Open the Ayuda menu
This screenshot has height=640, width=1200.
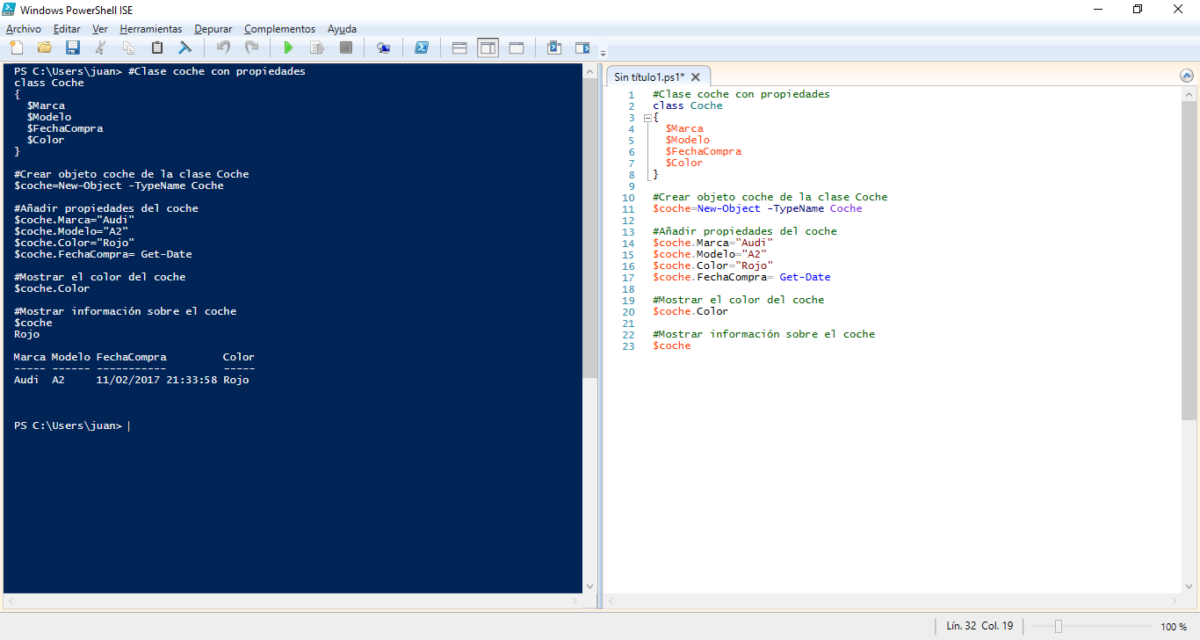point(342,29)
